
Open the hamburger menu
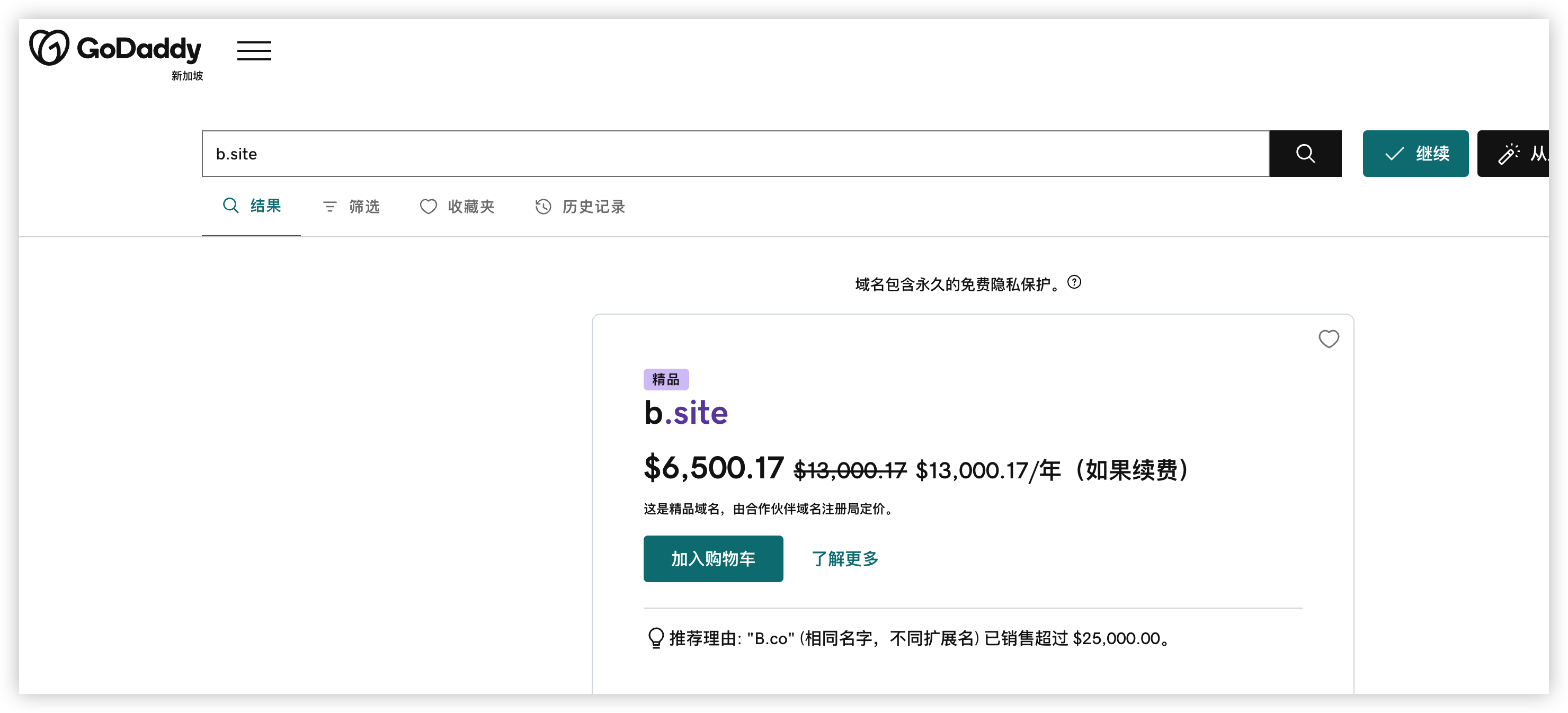pos(254,50)
